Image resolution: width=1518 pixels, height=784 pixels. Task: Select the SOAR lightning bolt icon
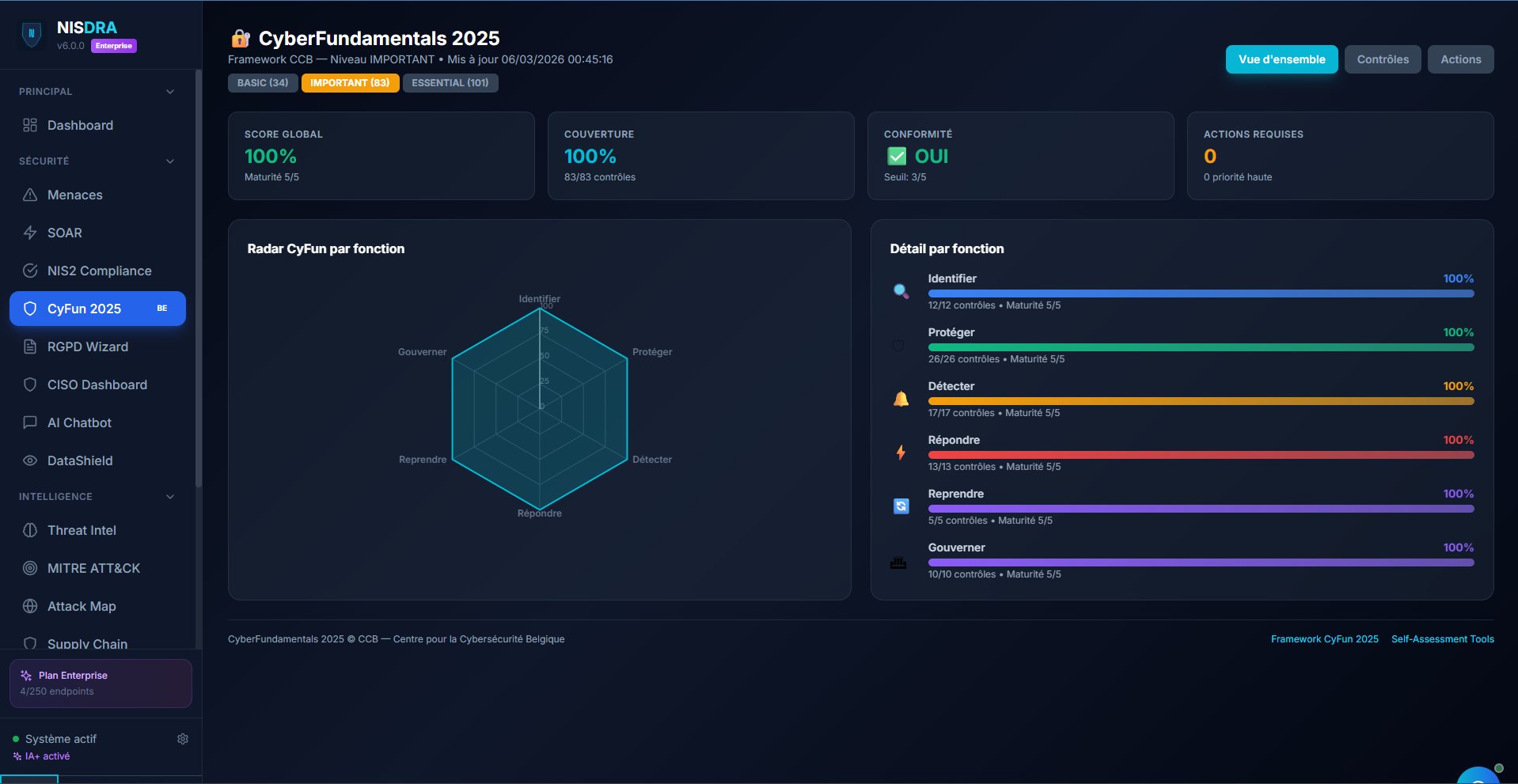[30, 233]
